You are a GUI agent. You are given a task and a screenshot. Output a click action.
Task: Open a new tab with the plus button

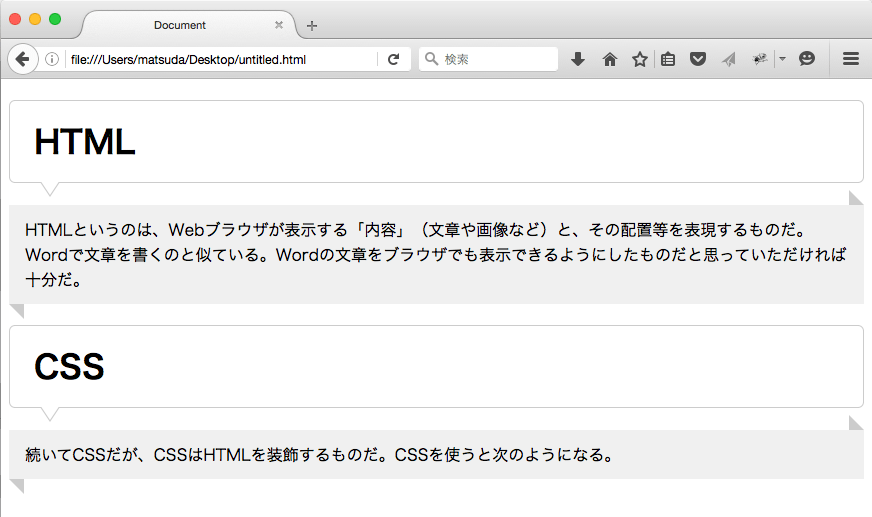pyautogui.click(x=312, y=26)
